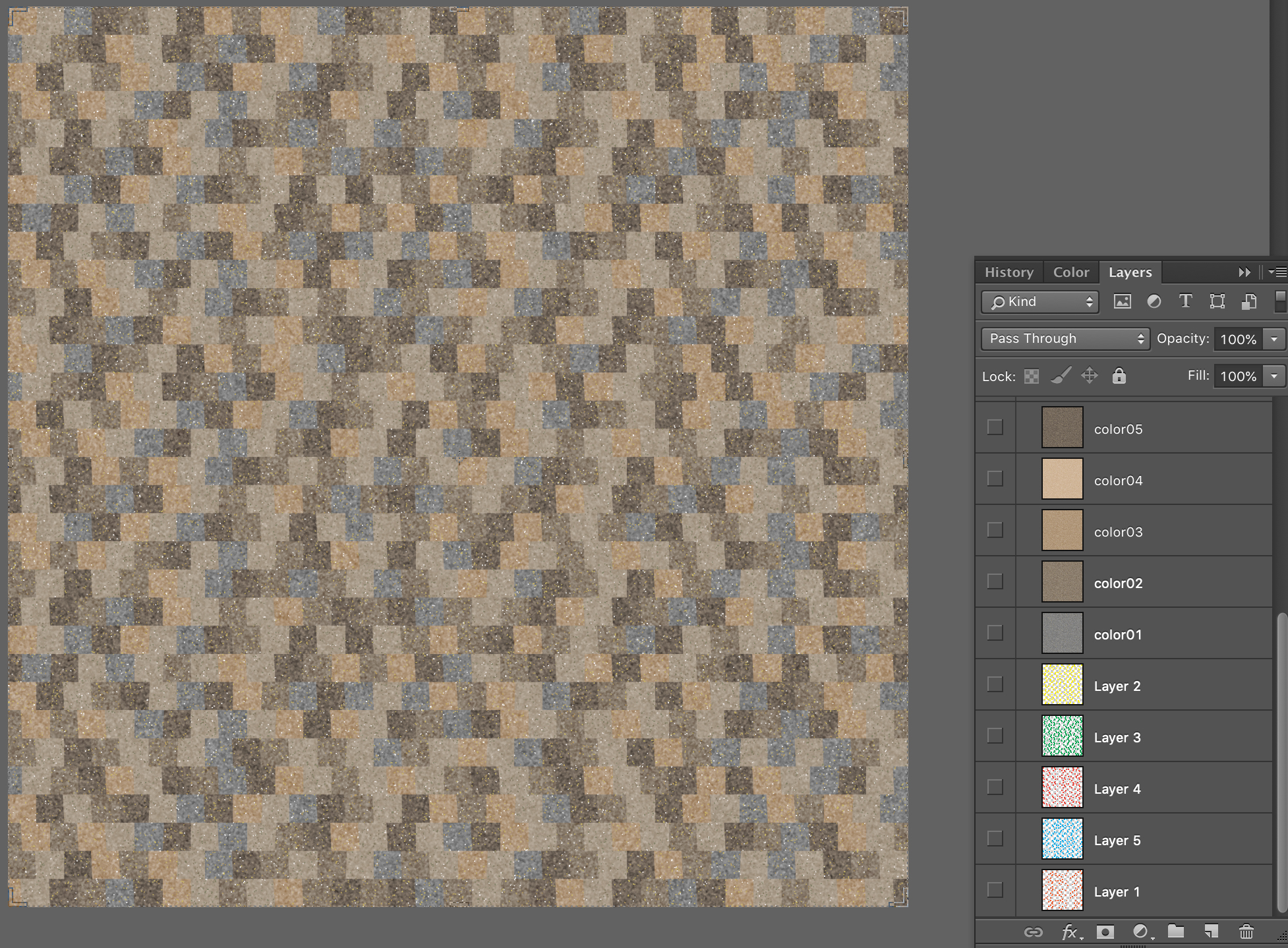Show the color05 layer visibility
The width and height of the screenshot is (1288, 948).
point(995,427)
